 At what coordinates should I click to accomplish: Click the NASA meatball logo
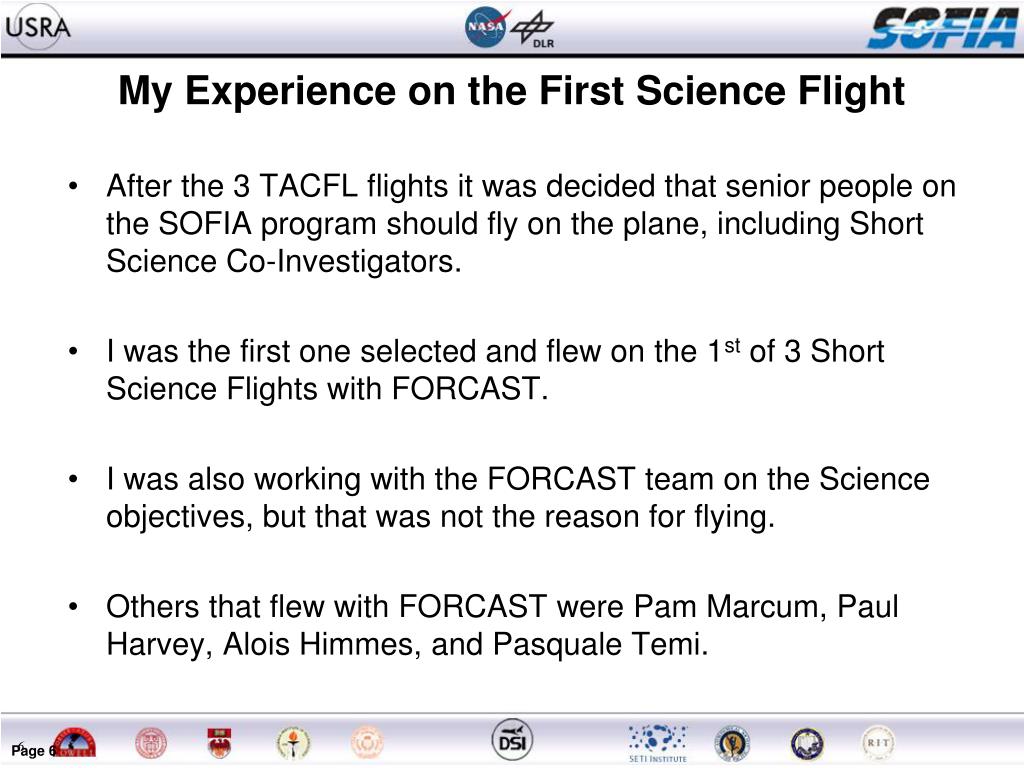click(485, 27)
